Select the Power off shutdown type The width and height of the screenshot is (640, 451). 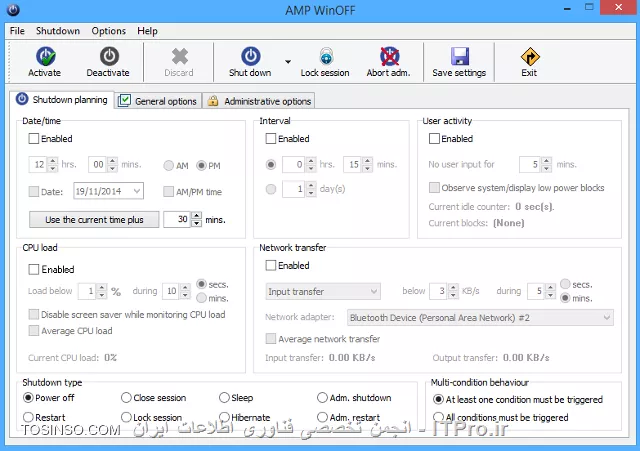[28, 397]
